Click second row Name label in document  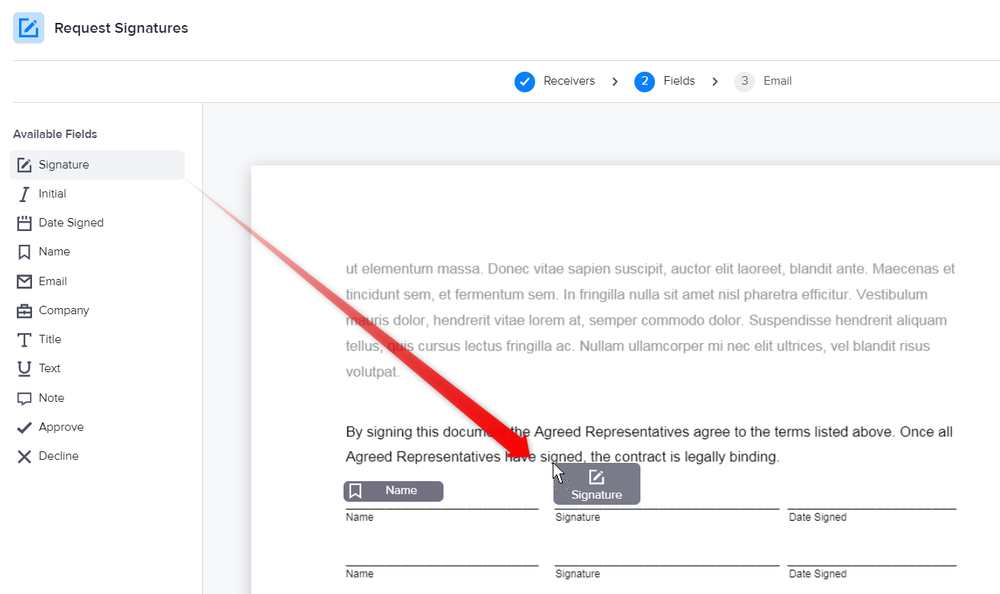[x=359, y=574]
